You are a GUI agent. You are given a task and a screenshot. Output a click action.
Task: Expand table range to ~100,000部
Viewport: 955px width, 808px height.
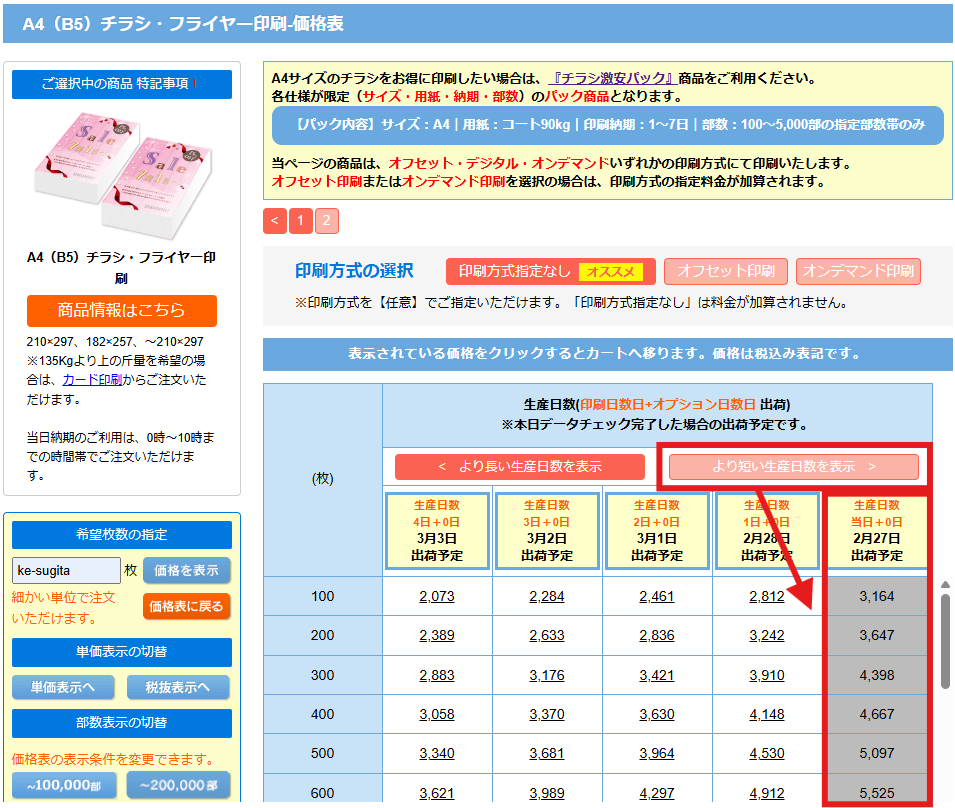pos(64,786)
